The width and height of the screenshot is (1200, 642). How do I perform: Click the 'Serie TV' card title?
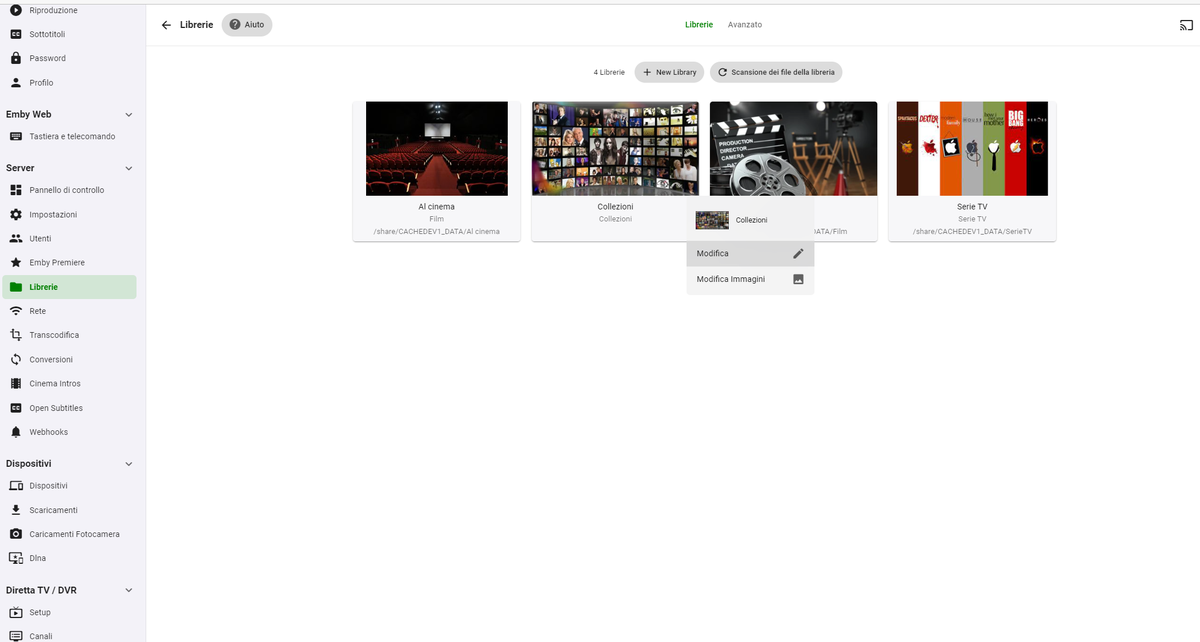[x=972, y=206]
